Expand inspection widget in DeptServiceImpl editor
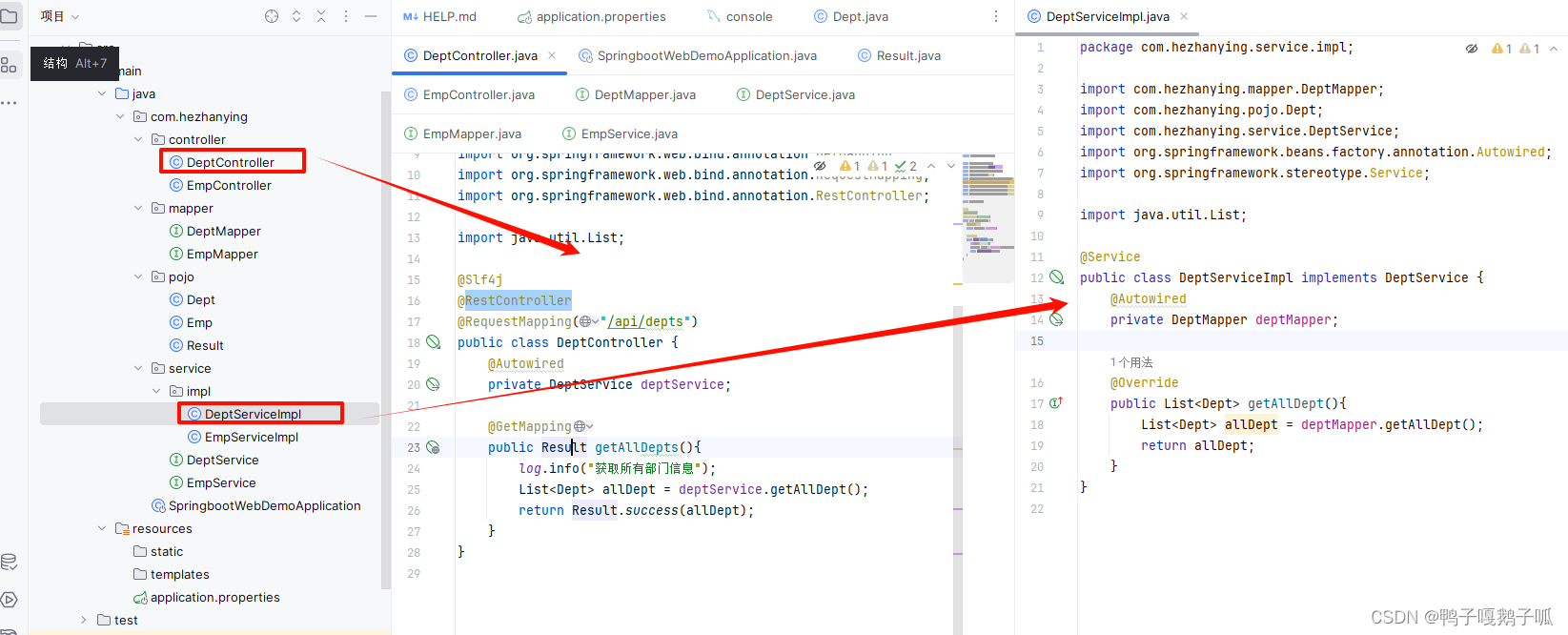This screenshot has width=1568, height=635. (1554, 49)
